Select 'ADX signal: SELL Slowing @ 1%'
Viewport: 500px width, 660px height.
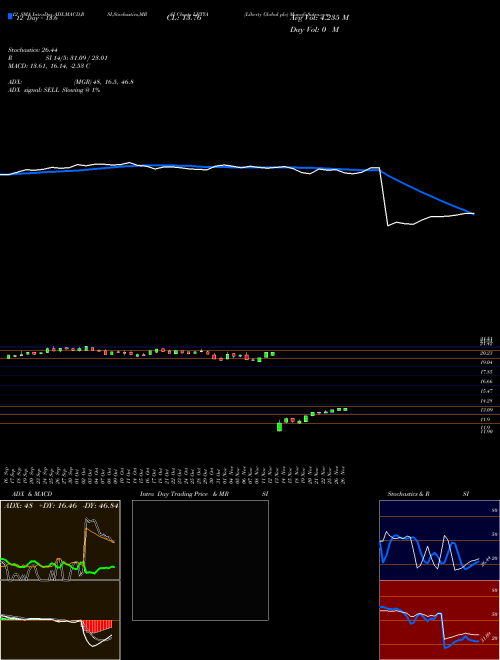pos(54,90)
